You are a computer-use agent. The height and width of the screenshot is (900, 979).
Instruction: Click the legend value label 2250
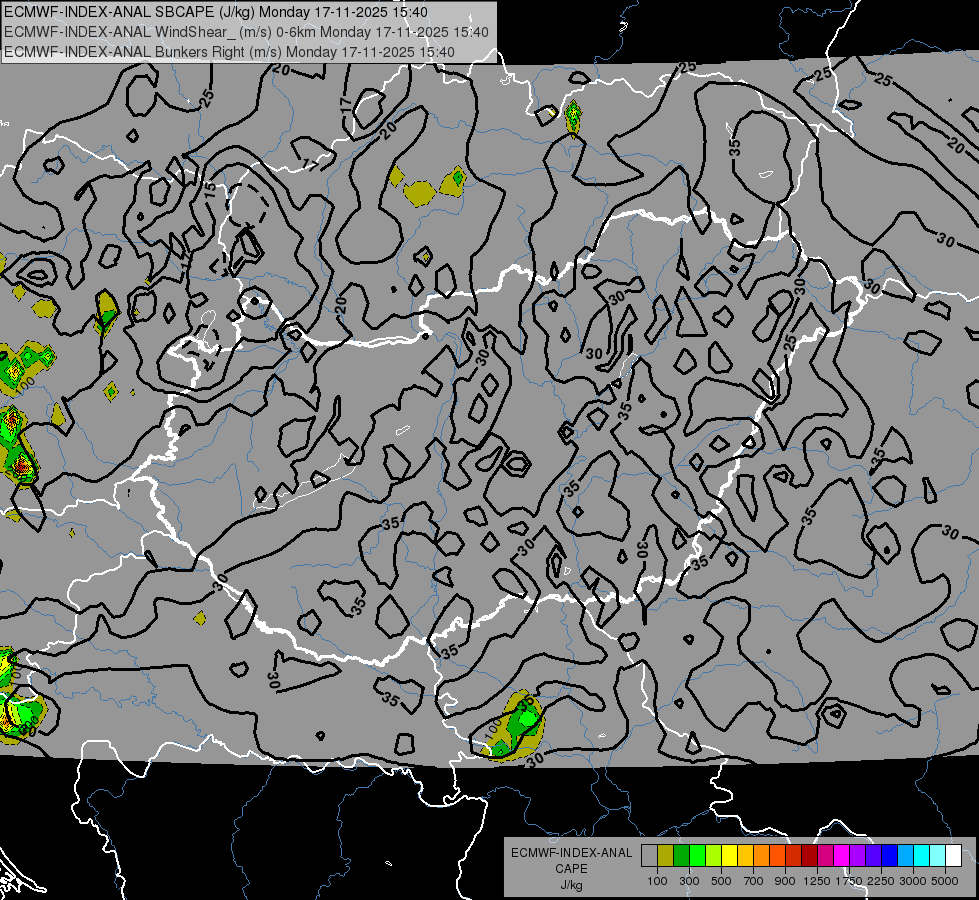tap(881, 882)
